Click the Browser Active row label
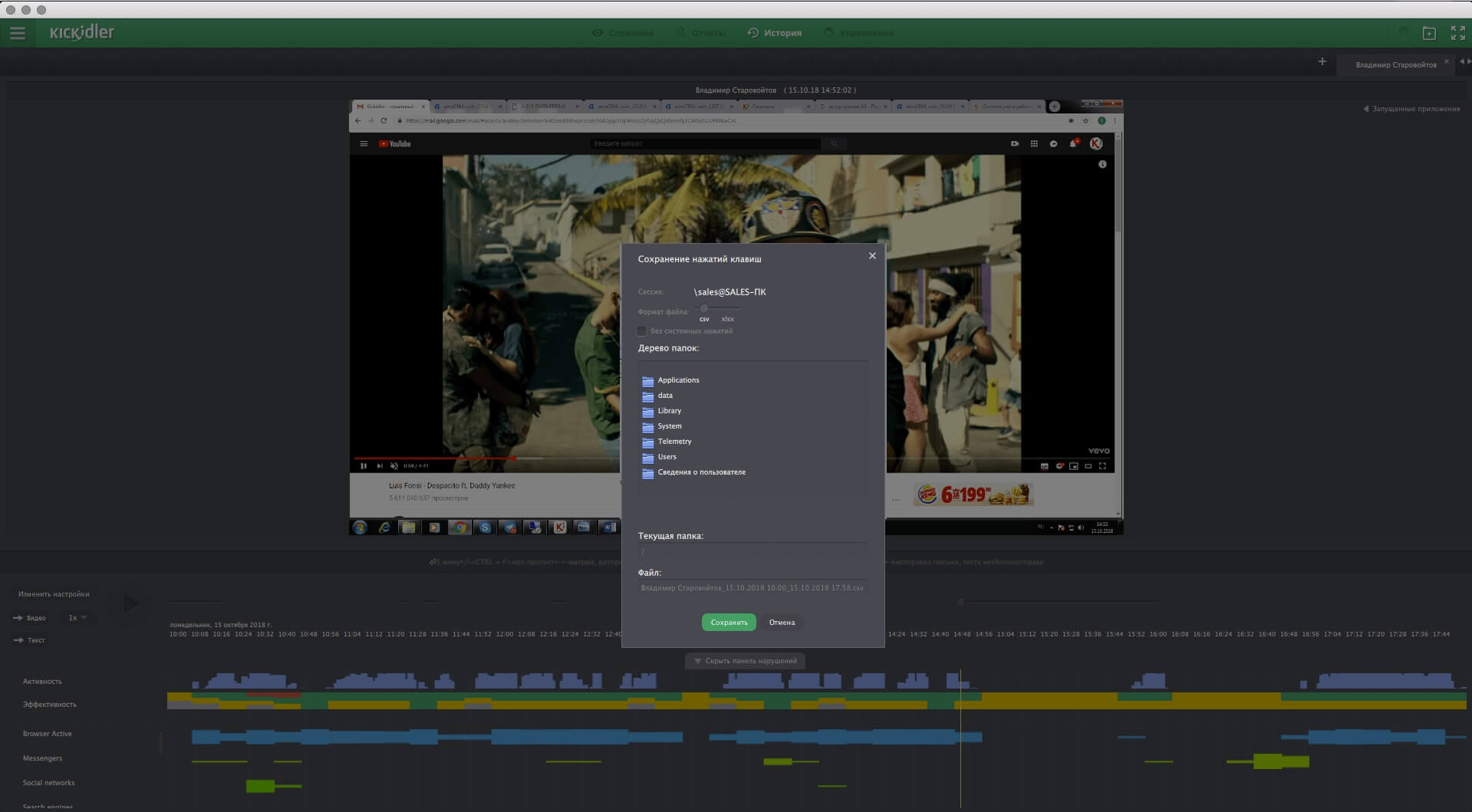The width and height of the screenshot is (1472, 812). 48,734
